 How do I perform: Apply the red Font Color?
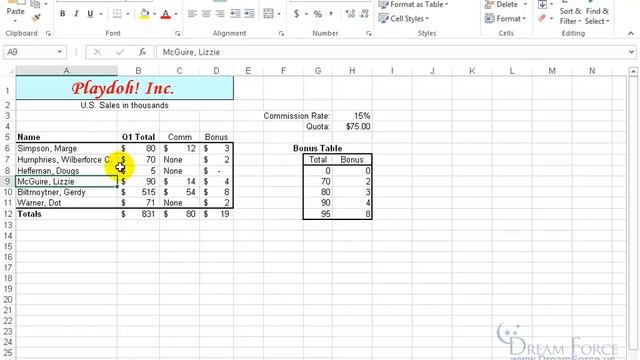166,14
